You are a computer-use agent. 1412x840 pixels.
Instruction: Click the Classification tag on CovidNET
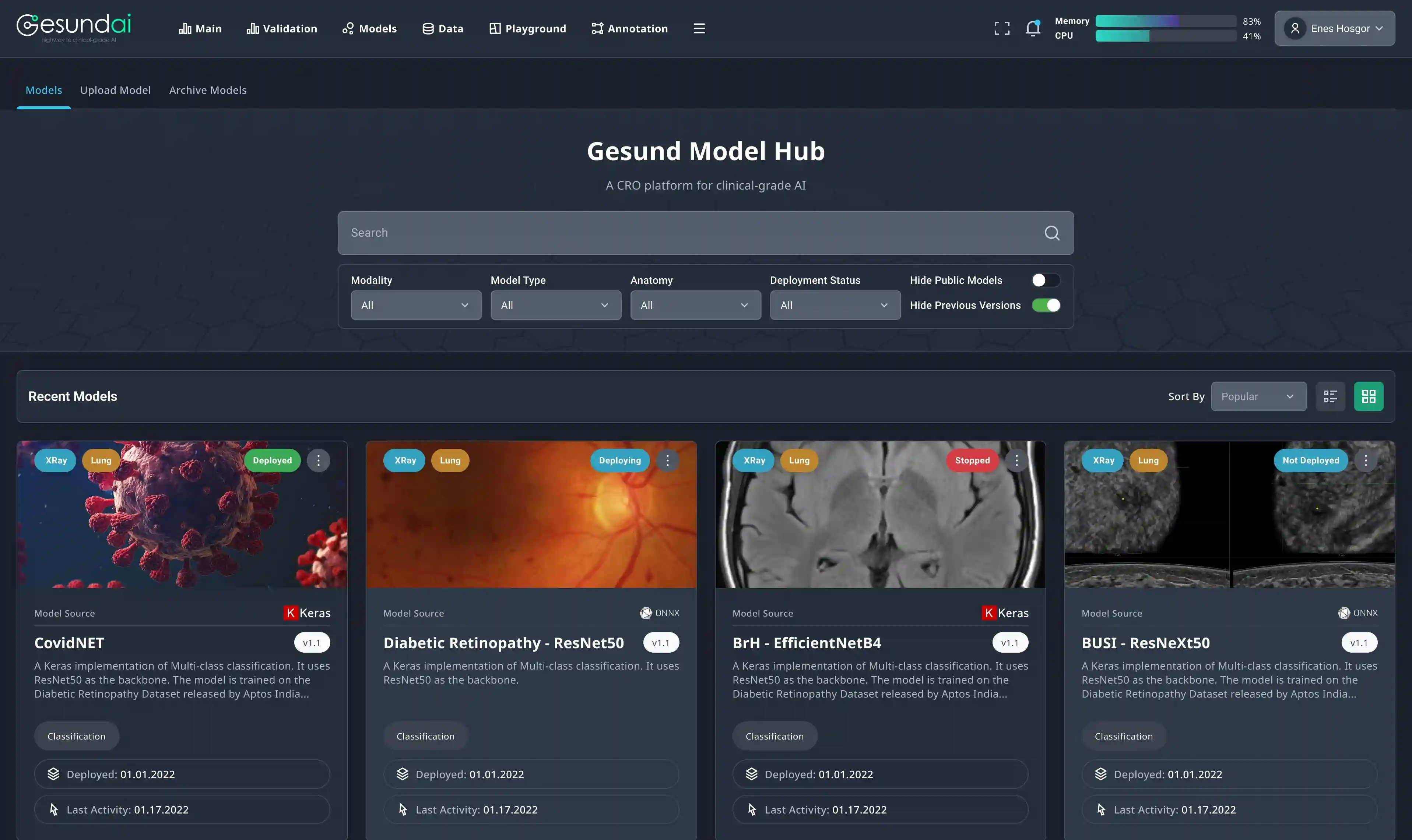77,736
